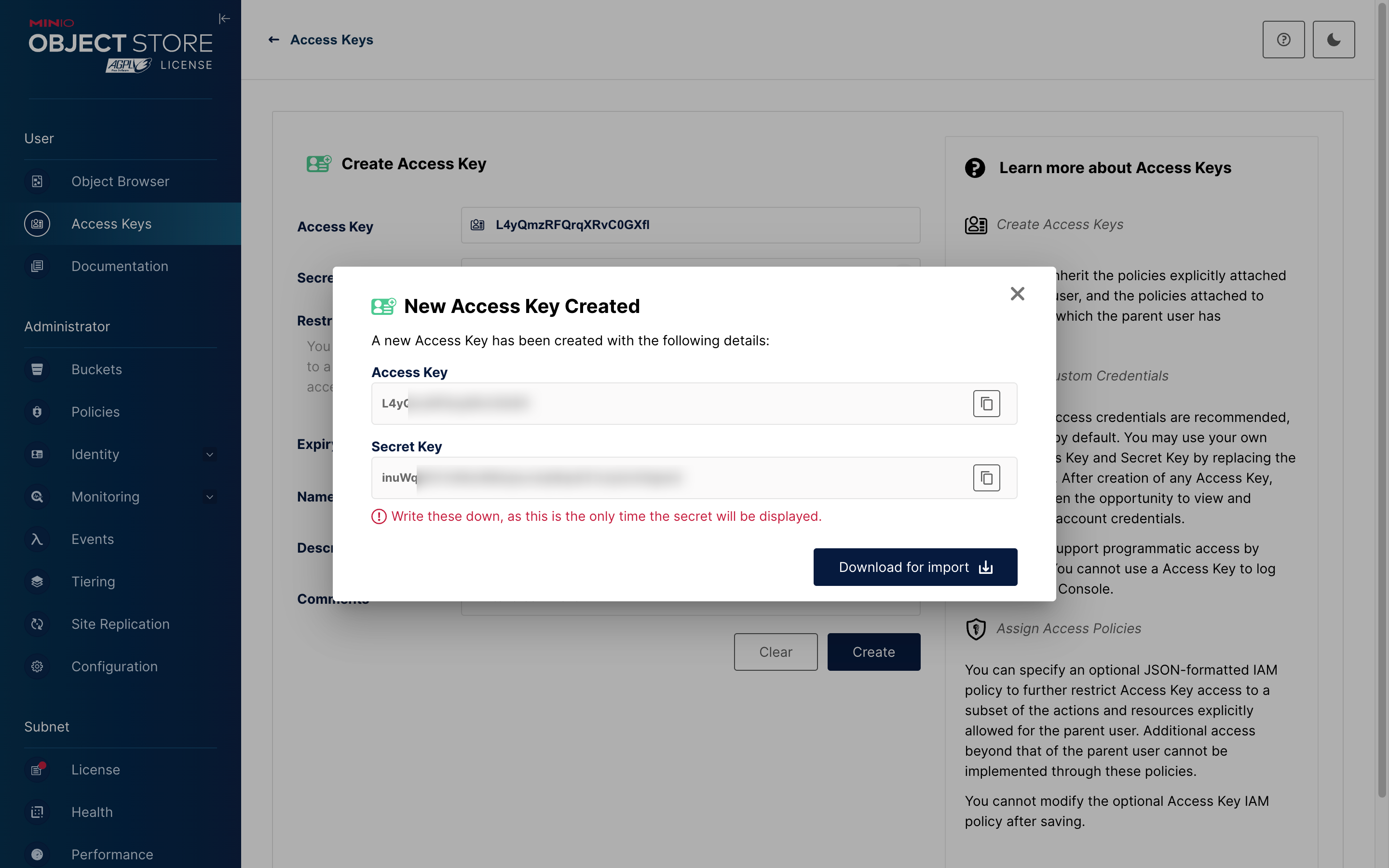Screen dimensions: 1389x868
Task: Select Policies from the Administrator menu
Action: tap(95, 412)
